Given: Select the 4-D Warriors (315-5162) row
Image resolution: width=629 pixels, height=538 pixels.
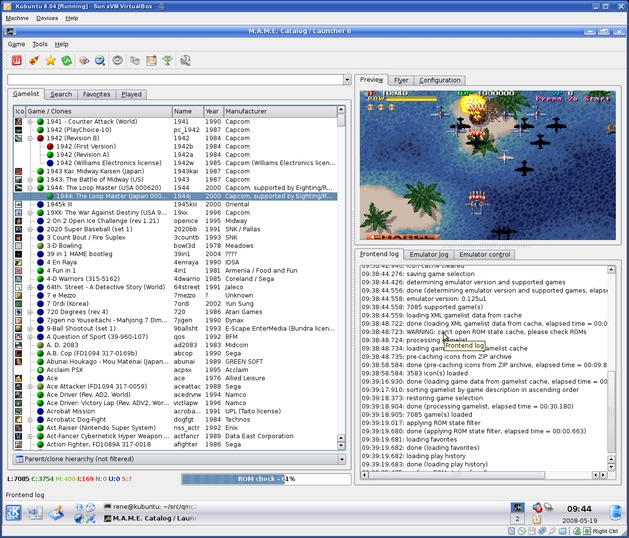Looking at the screenshot, I should click(x=175, y=279).
